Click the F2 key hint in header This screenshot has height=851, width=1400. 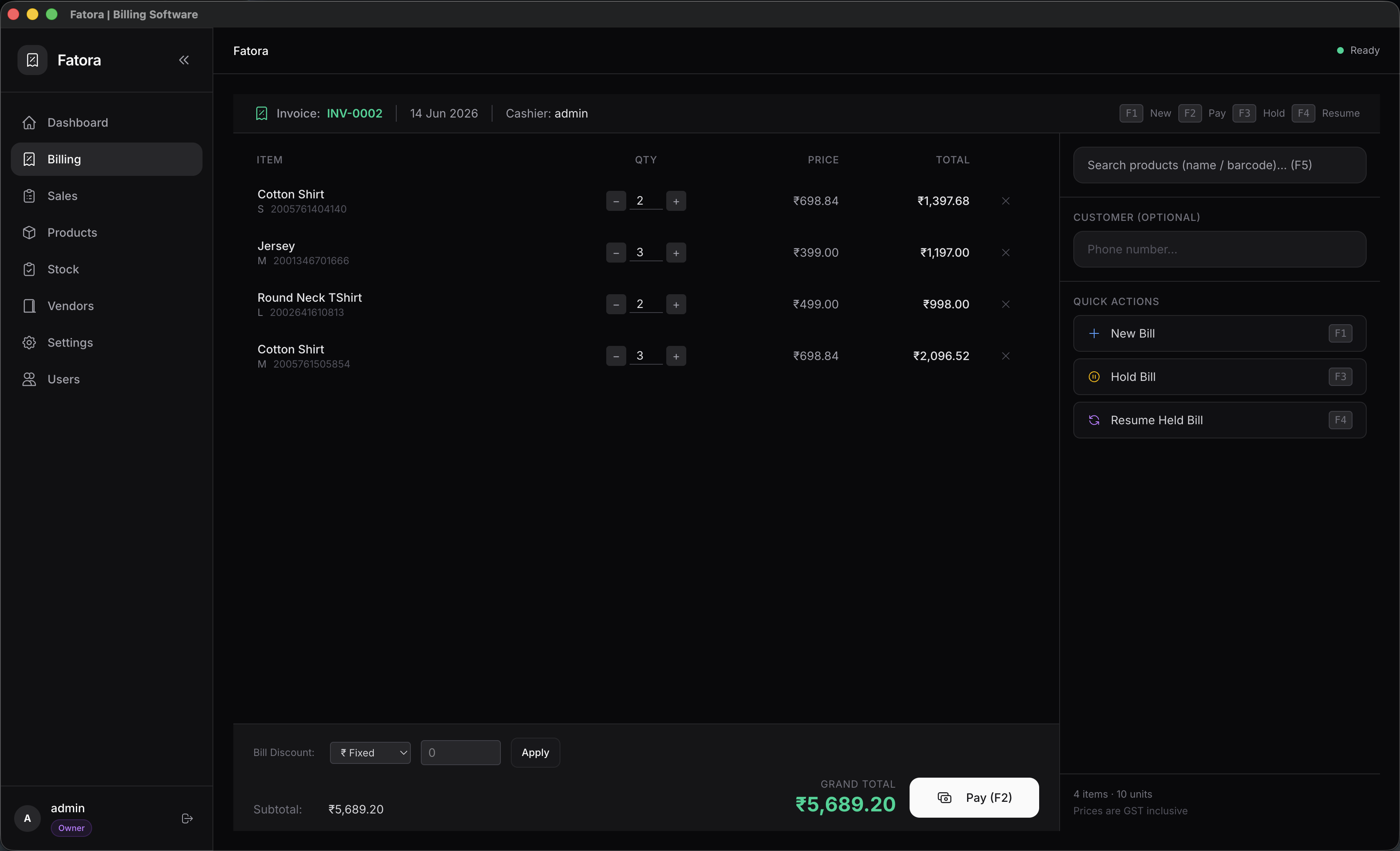1189,114
